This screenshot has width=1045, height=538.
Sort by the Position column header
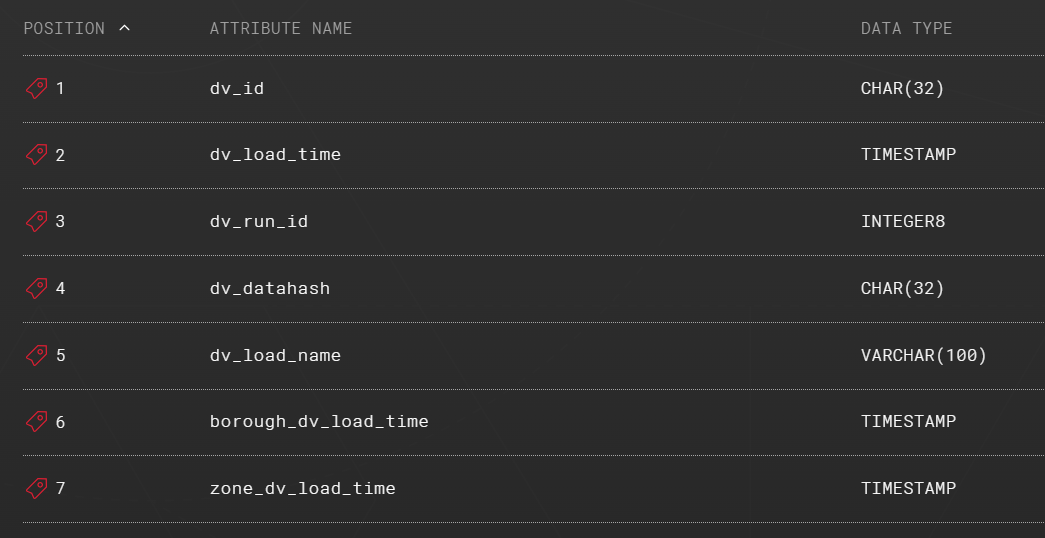pos(64,28)
